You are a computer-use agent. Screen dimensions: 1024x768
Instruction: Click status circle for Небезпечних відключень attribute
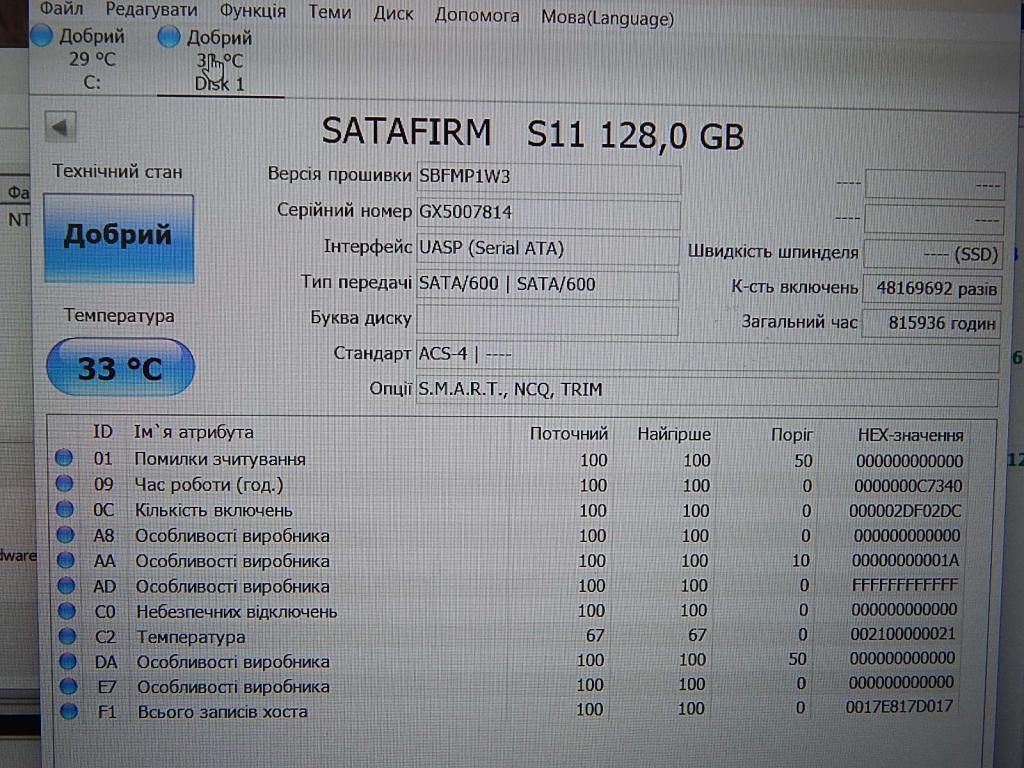(66, 611)
